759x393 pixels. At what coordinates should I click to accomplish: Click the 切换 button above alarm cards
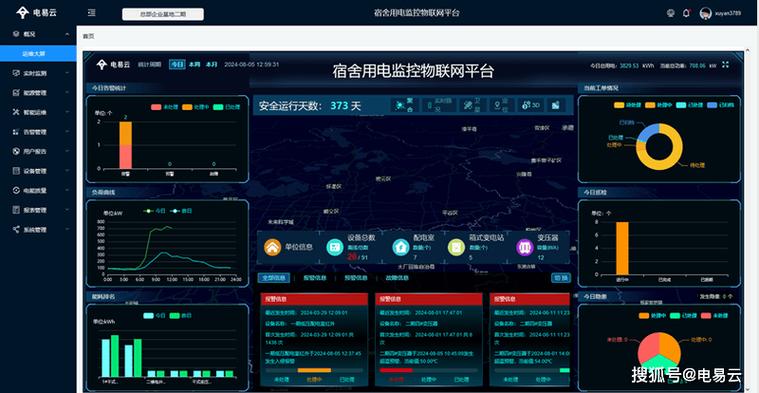coord(561,278)
